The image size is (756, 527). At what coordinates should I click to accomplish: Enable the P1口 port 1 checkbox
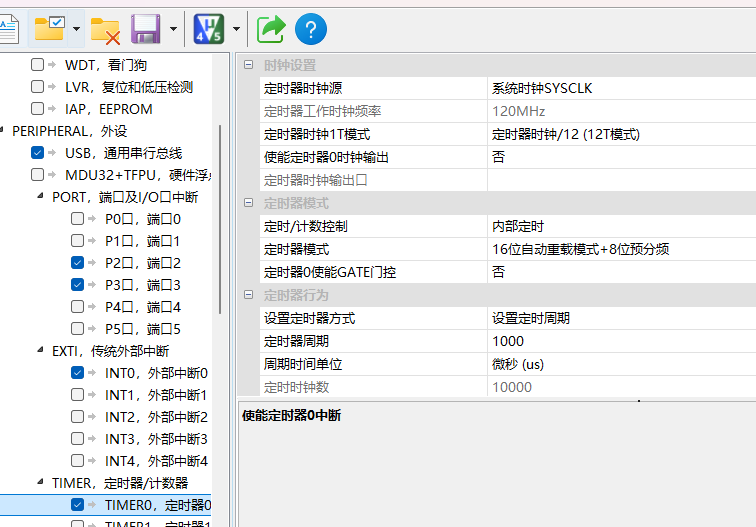(77, 241)
